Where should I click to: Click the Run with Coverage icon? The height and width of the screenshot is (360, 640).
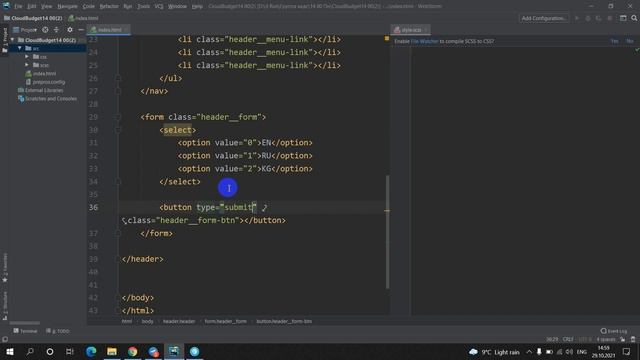tap(598, 18)
